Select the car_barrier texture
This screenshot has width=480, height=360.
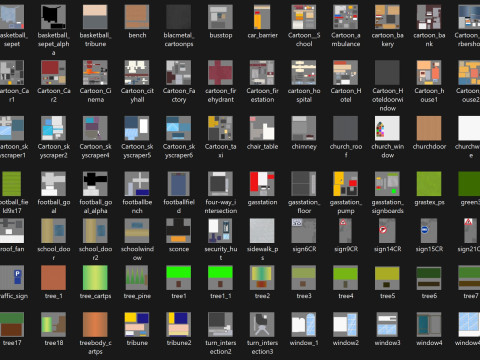click(262, 17)
